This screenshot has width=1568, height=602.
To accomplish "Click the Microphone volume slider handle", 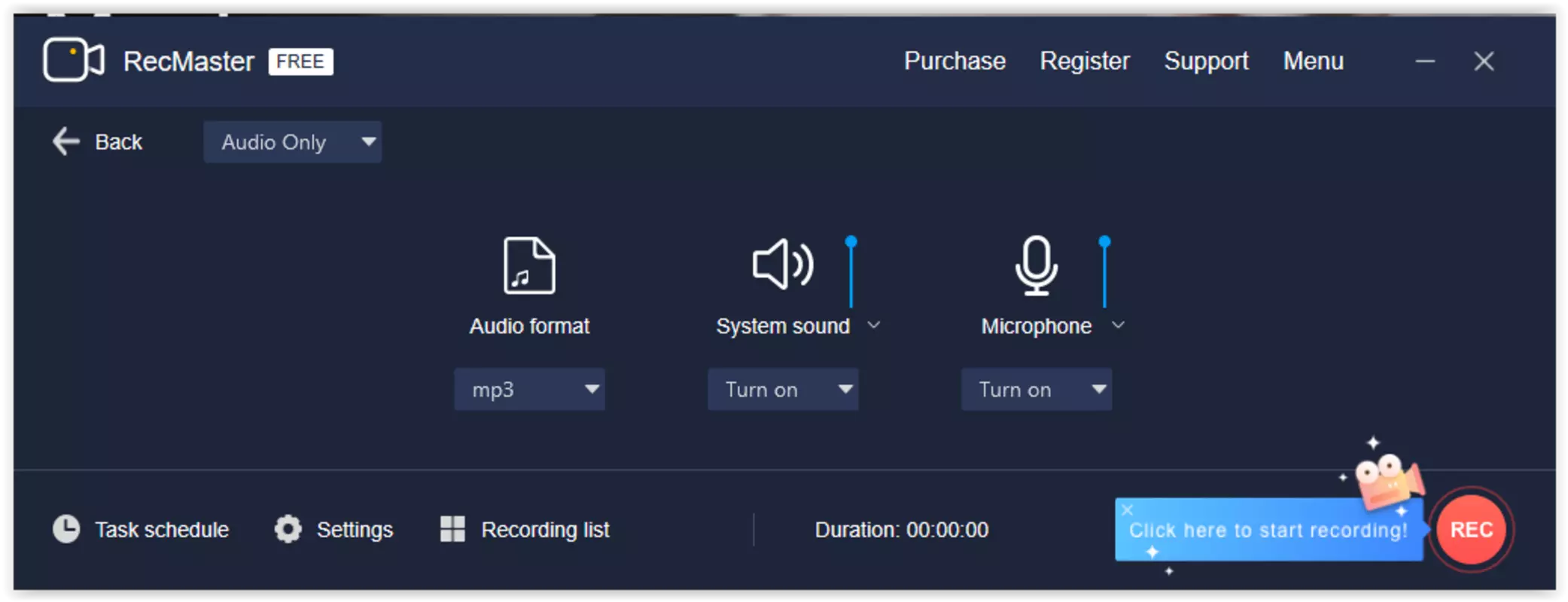I will pos(1104,242).
